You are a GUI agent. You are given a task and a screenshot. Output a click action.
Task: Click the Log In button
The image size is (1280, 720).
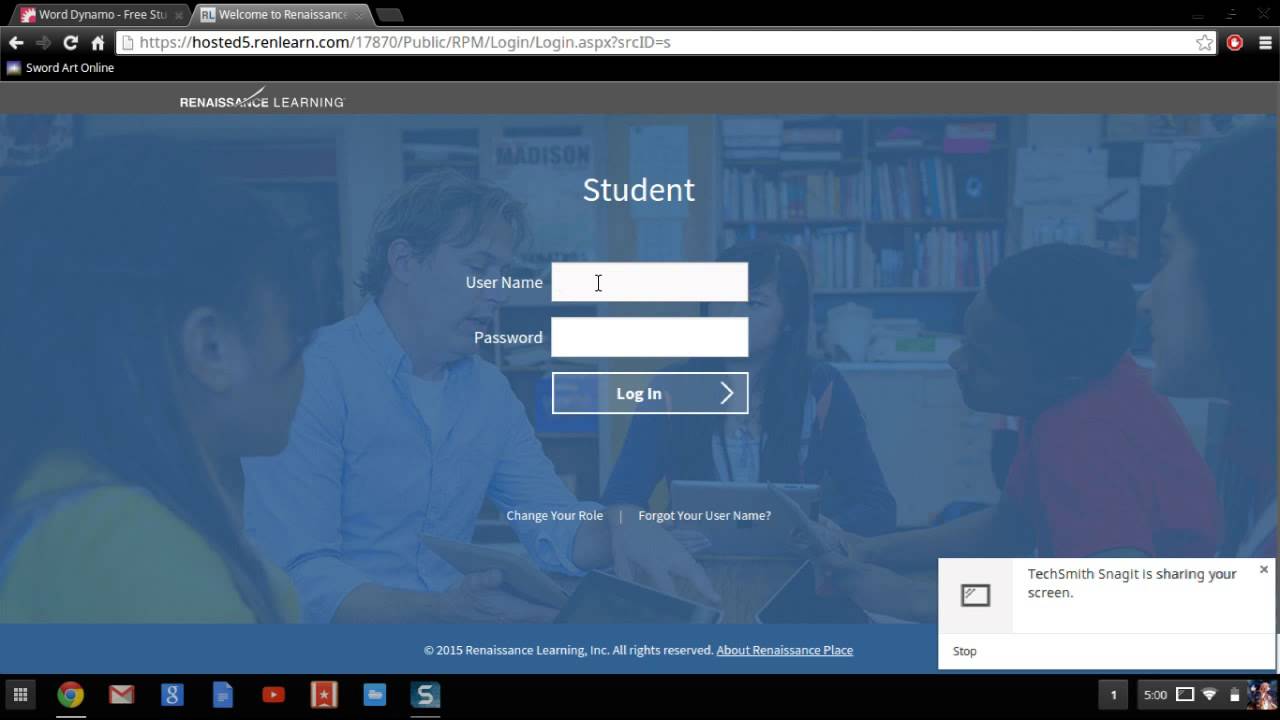tap(650, 393)
